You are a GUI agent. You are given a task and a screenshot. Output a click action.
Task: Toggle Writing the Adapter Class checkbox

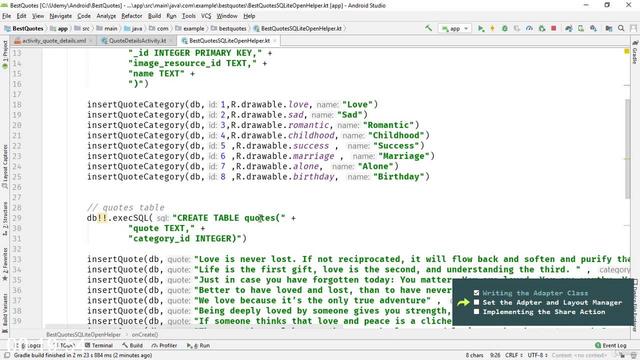pos(476,293)
